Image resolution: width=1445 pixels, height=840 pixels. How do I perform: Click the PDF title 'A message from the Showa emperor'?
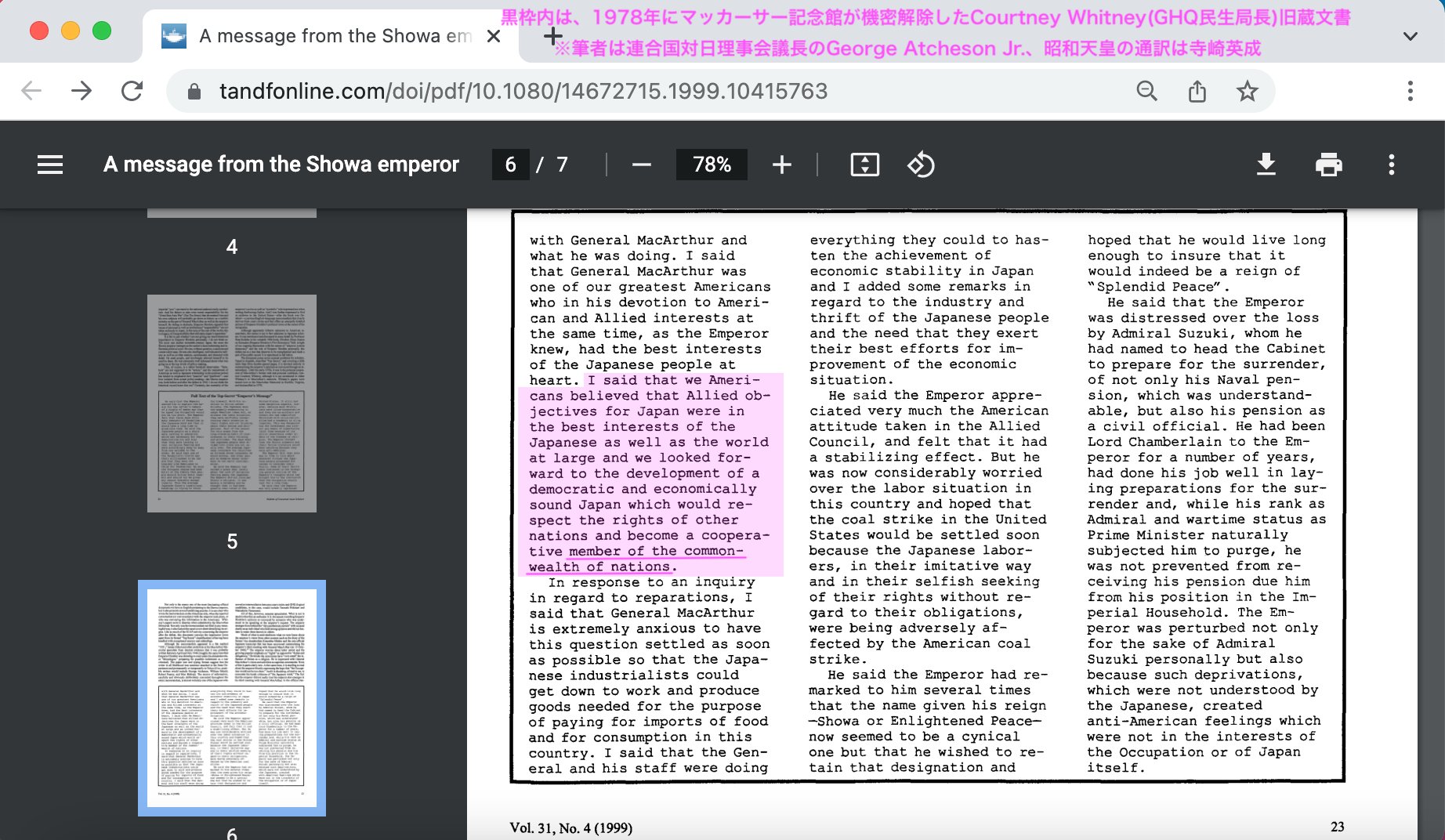[281, 165]
